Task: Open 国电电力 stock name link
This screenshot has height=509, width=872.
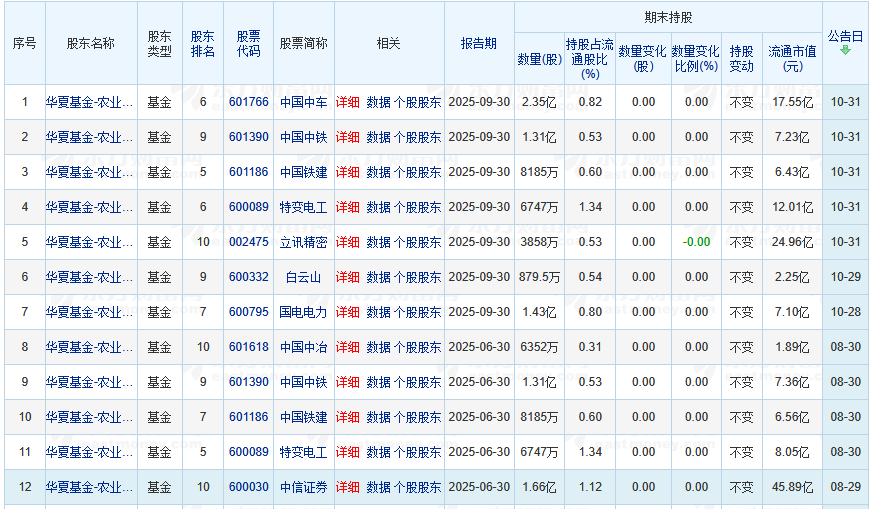Action: coord(303,313)
